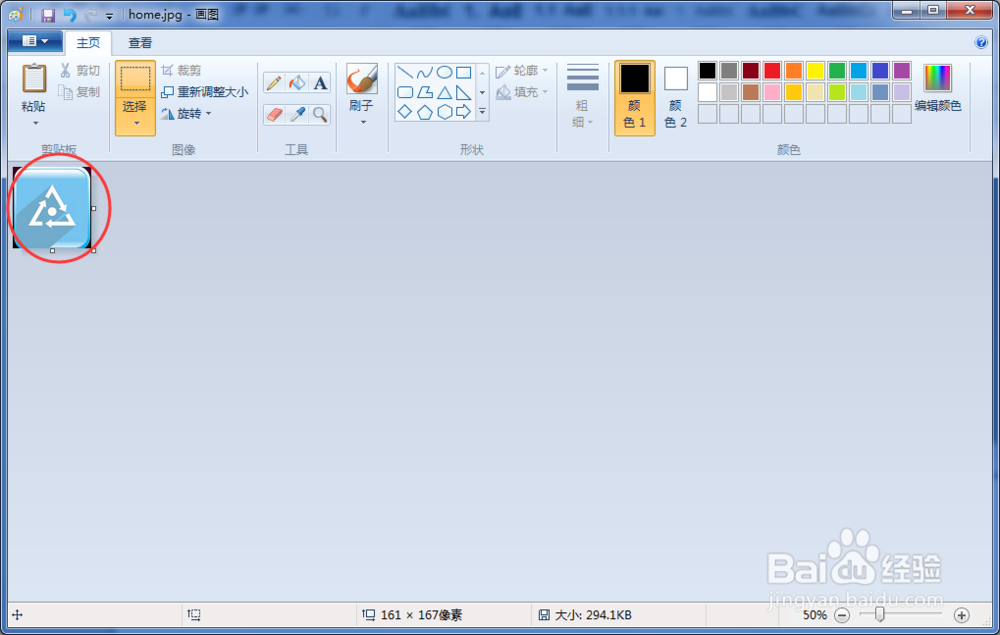Expand the shapes gallery more arrow

482,112
